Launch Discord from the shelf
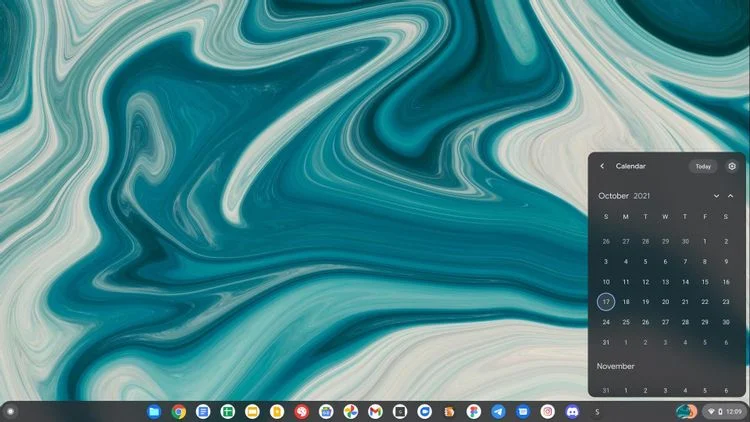 click(x=572, y=411)
